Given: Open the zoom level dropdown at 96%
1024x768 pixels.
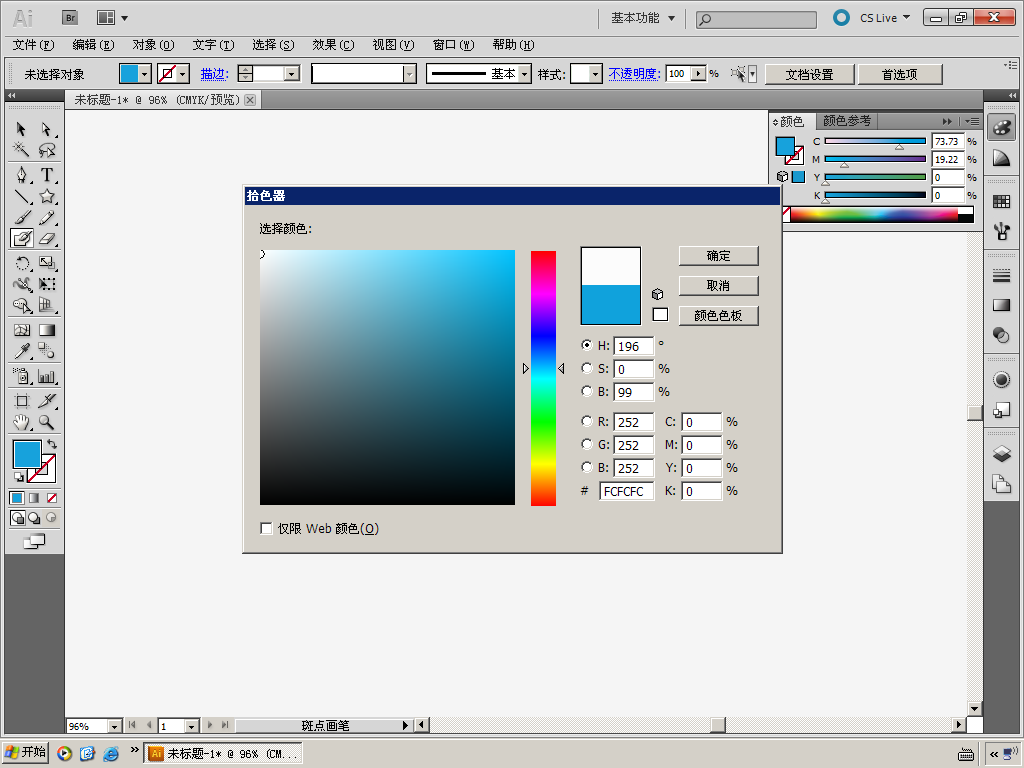Looking at the screenshot, I should click(x=113, y=726).
